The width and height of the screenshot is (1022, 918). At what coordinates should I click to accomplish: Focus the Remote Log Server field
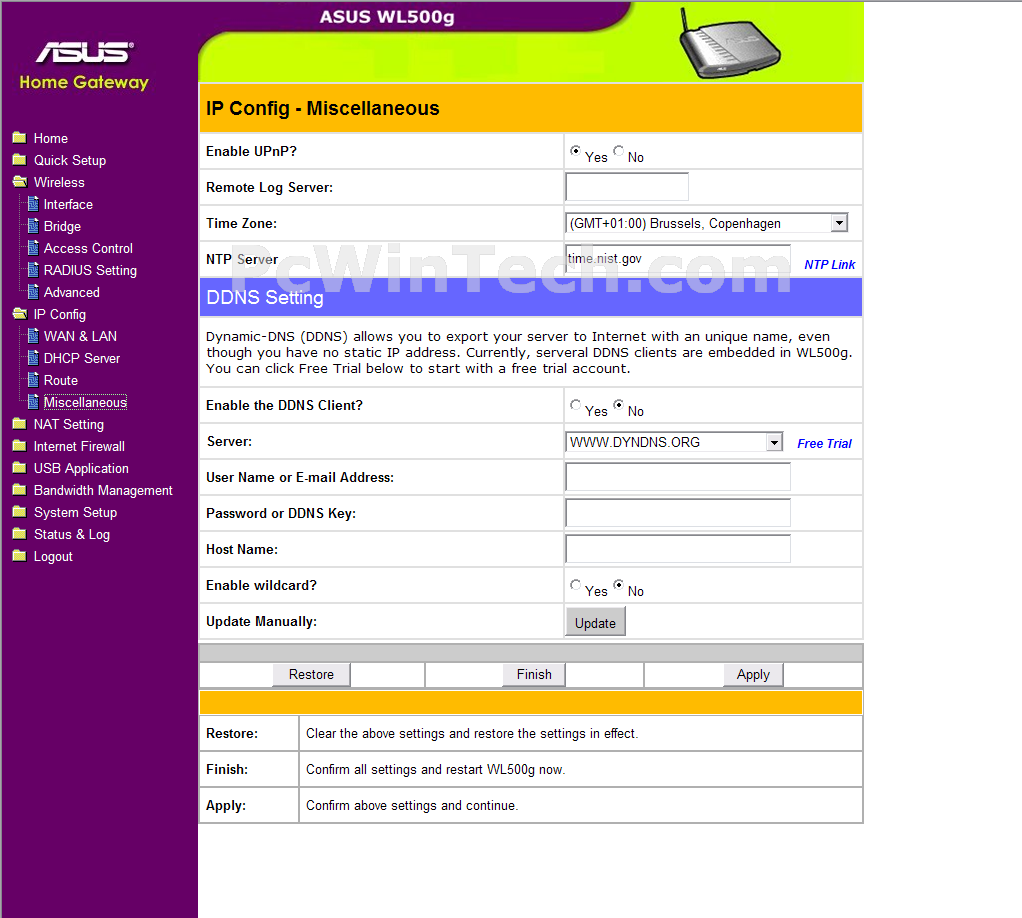pos(627,187)
